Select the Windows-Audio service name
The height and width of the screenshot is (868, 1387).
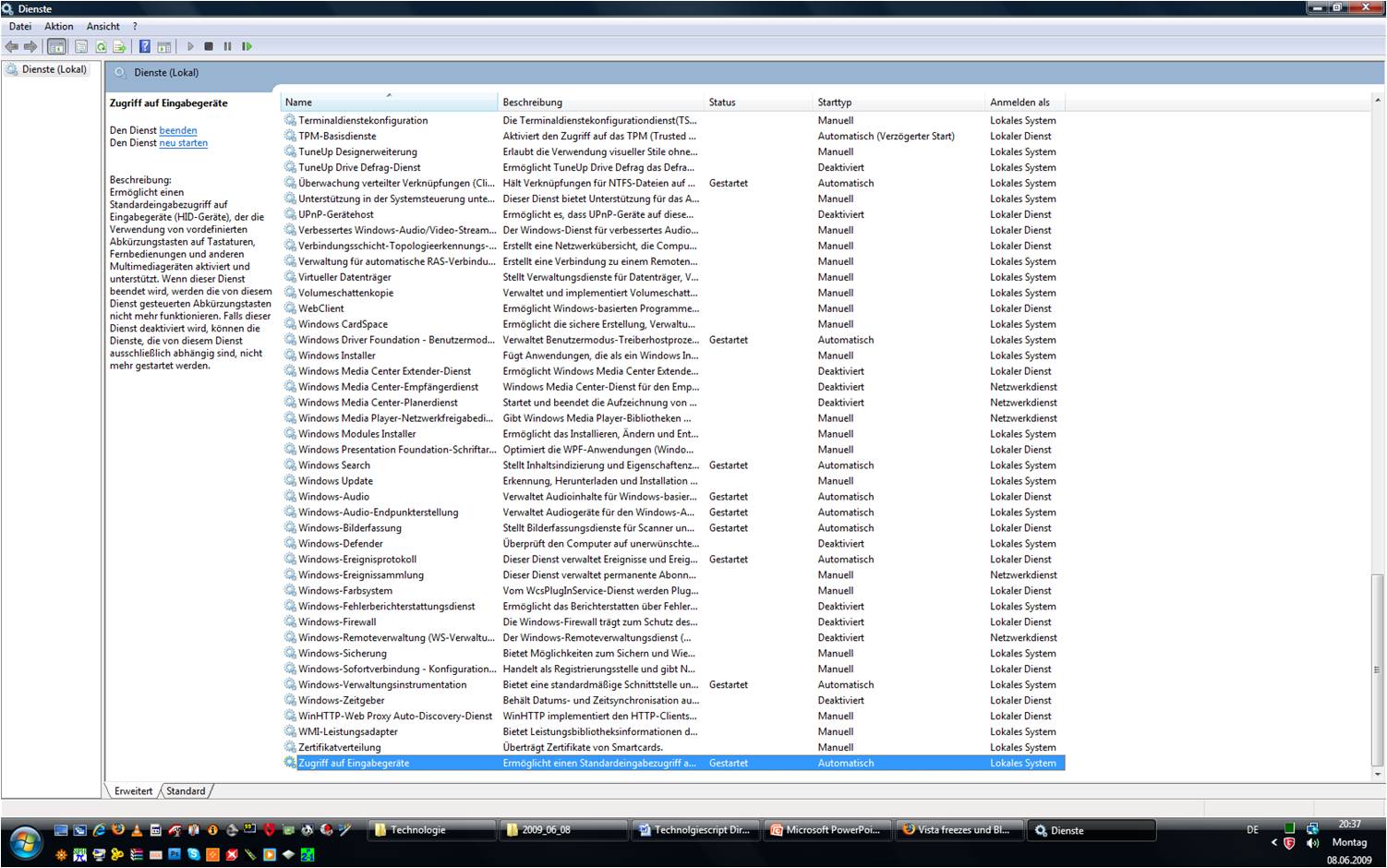coord(333,497)
